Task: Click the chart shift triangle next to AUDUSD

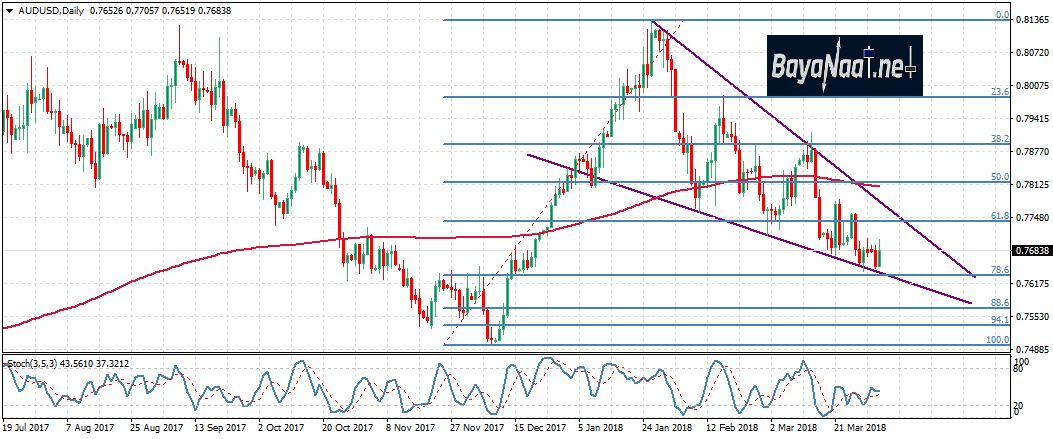Action: [x=8, y=10]
